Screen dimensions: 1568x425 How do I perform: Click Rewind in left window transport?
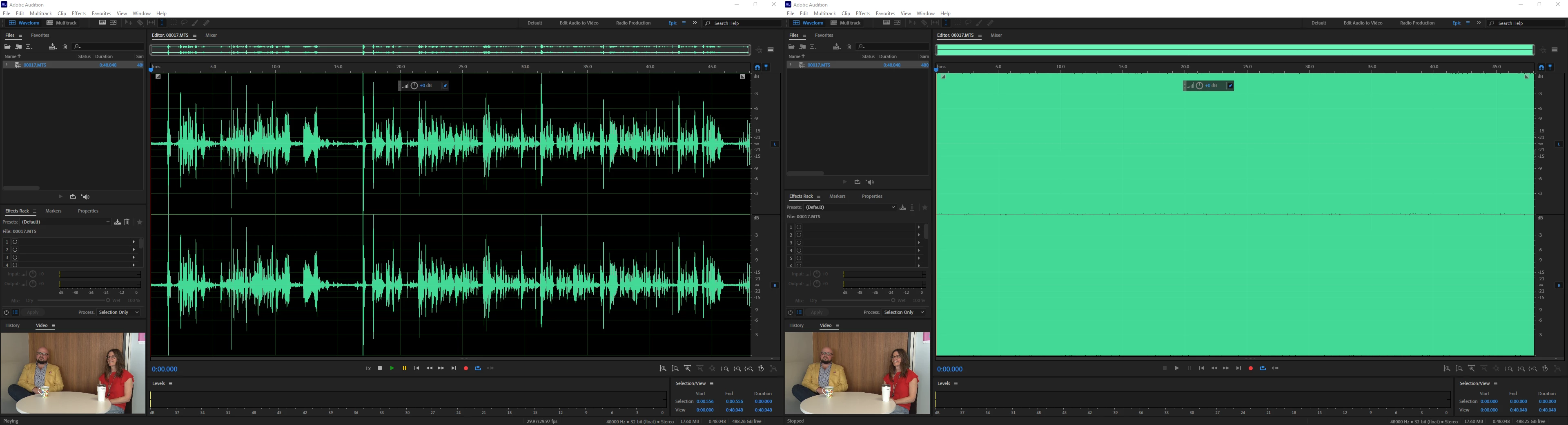(429, 368)
